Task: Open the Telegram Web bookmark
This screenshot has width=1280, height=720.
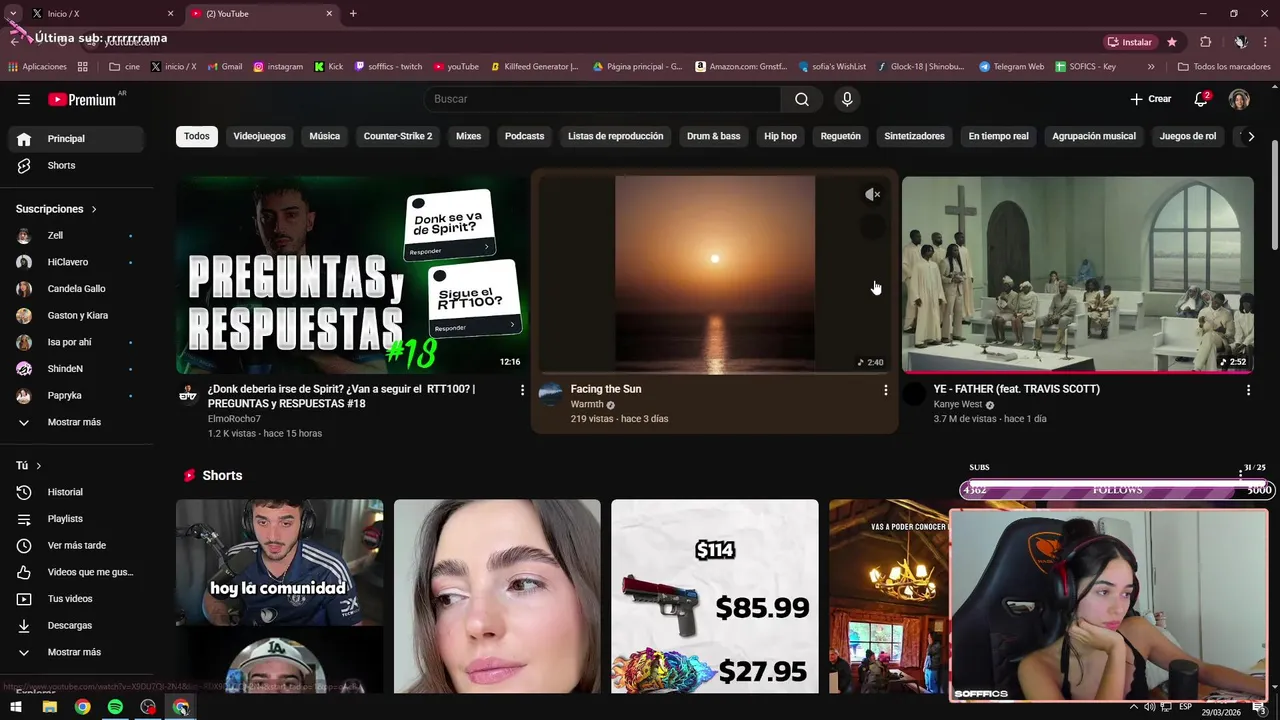Action: coord(1011,67)
